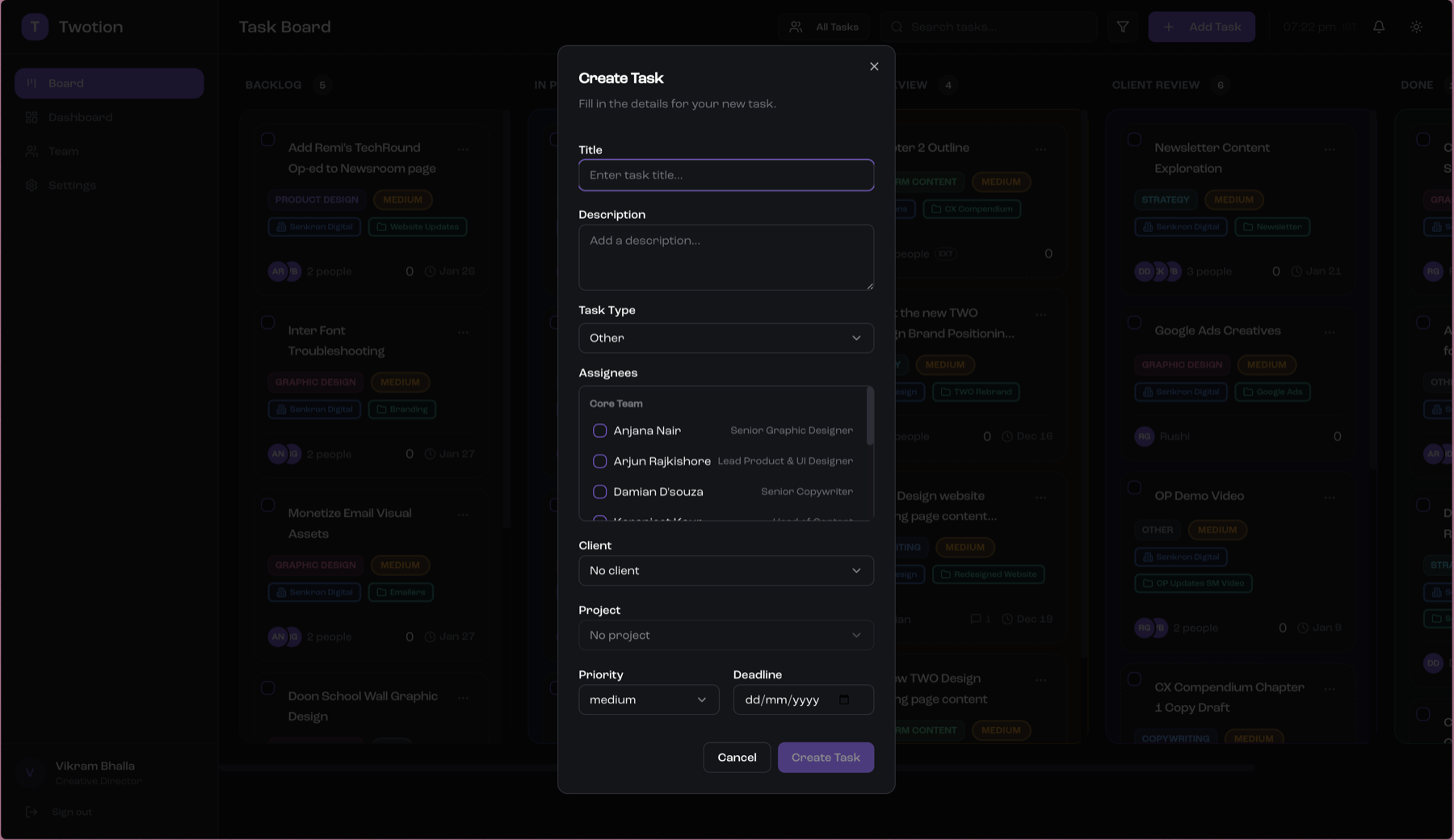Check Anjana Nair as an assignee
Image resolution: width=1454 pixels, height=840 pixels.
click(x=600, y=430)
